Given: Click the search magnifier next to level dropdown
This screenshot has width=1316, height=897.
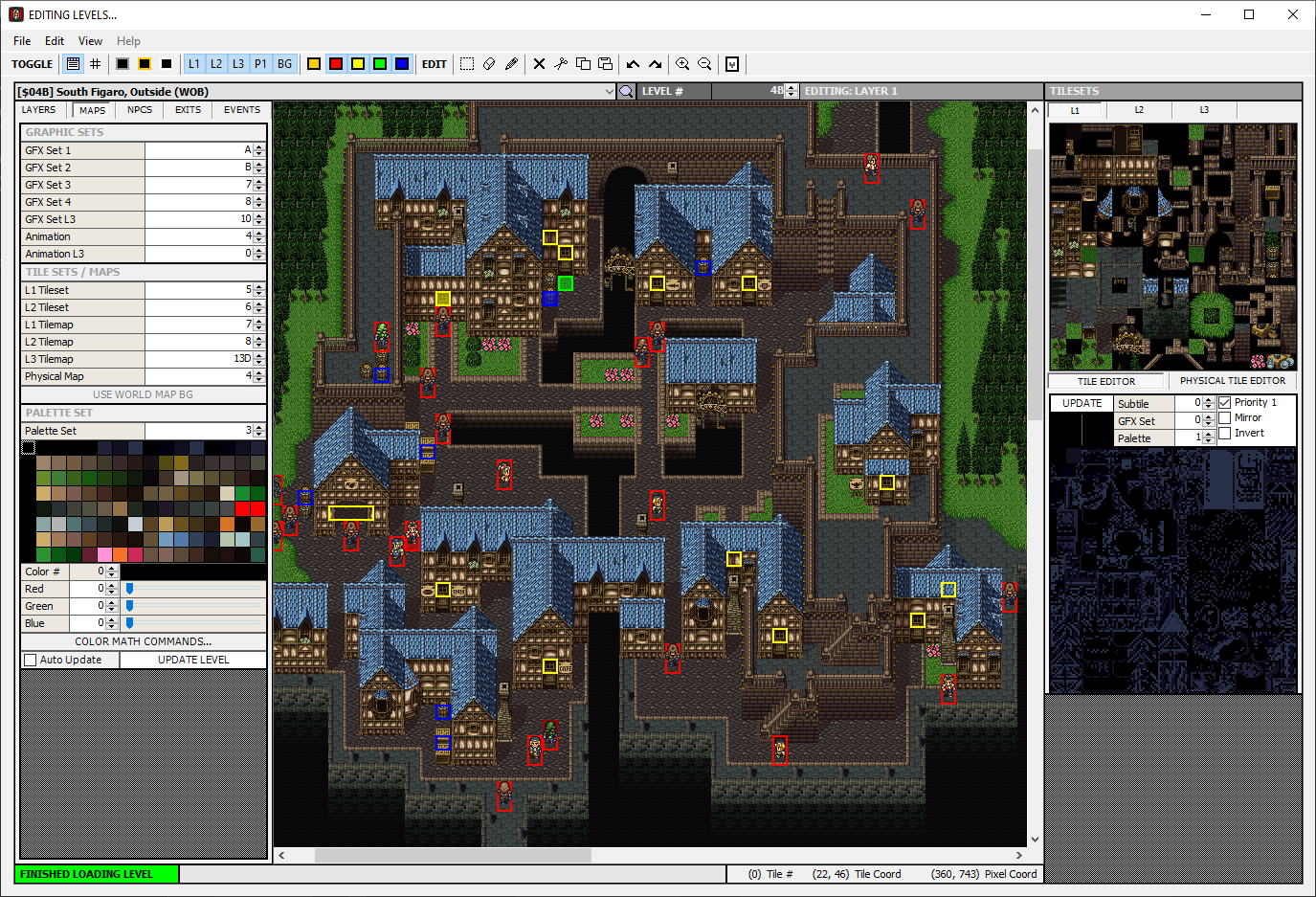Looking at the screenshot, I should coord(626,91).
